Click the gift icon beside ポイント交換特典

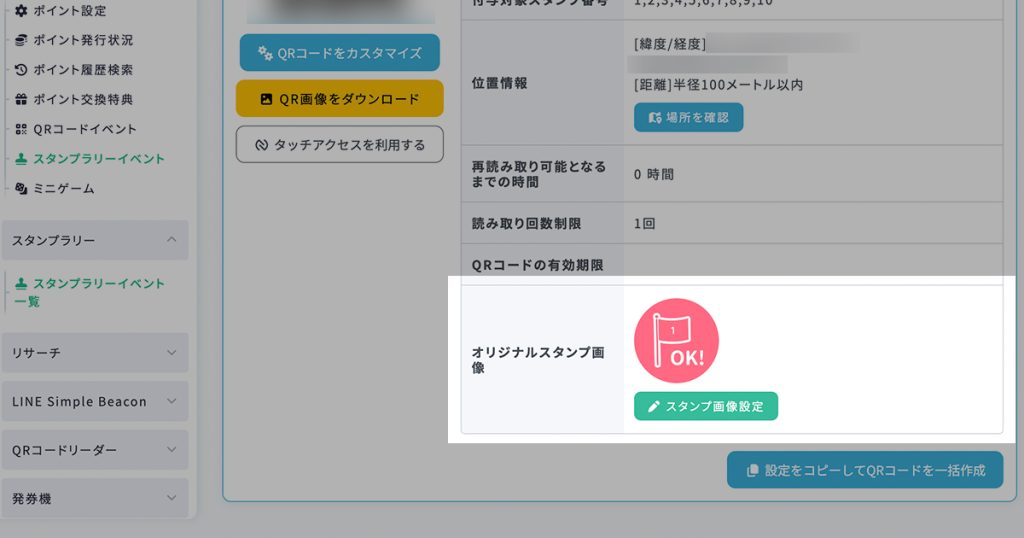pos(21,100)
